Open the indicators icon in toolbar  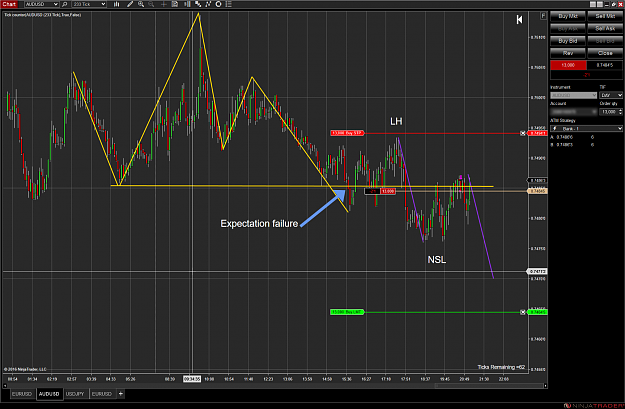coord(198,4)
